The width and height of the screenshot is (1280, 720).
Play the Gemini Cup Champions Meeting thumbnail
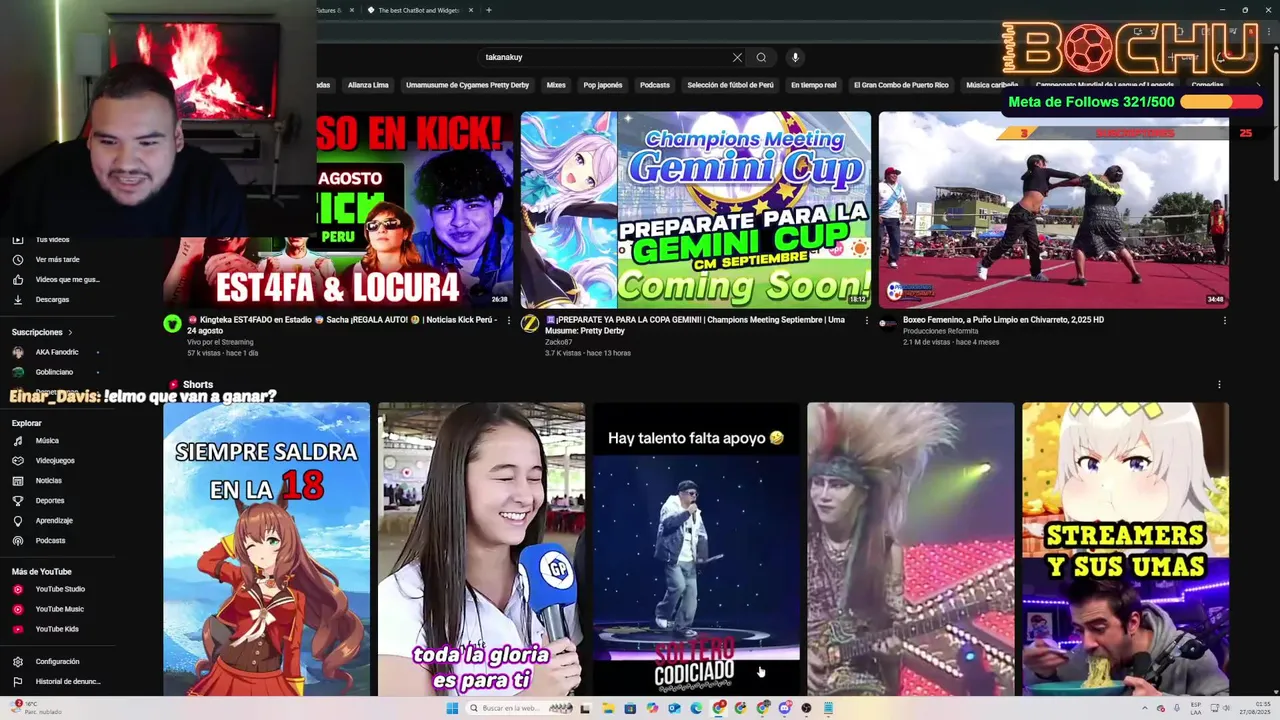coord(696,209)
